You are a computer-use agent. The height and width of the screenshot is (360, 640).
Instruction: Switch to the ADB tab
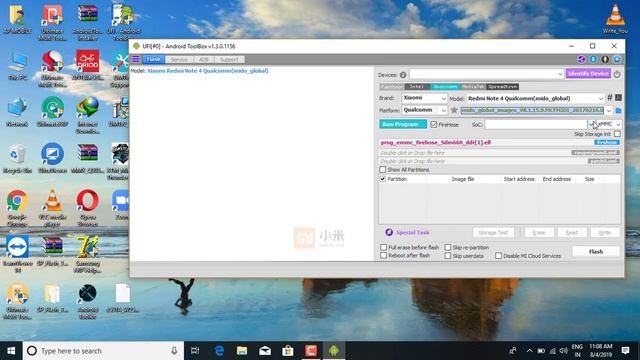[x=204, y=59]
